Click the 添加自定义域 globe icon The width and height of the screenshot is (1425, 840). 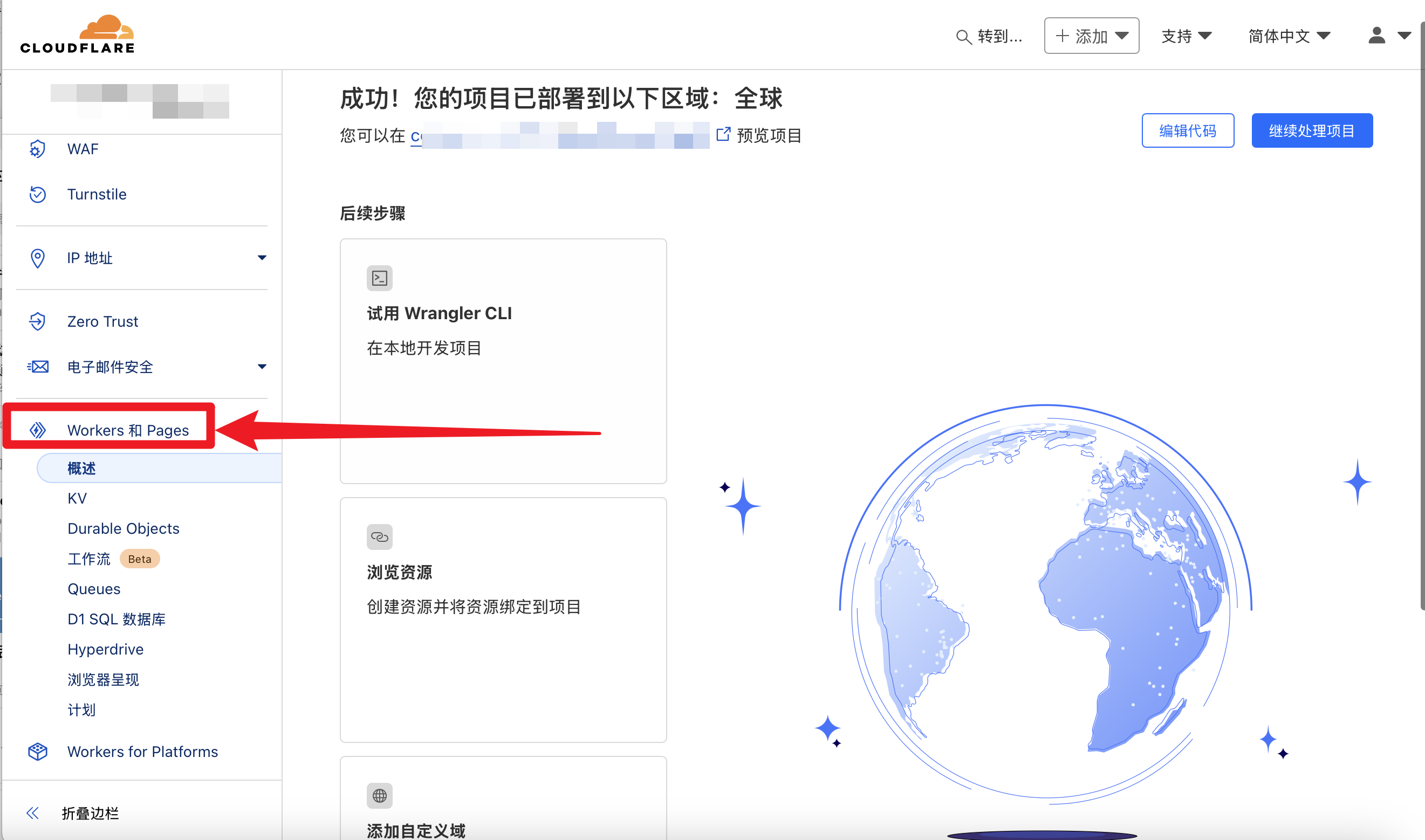379,795
